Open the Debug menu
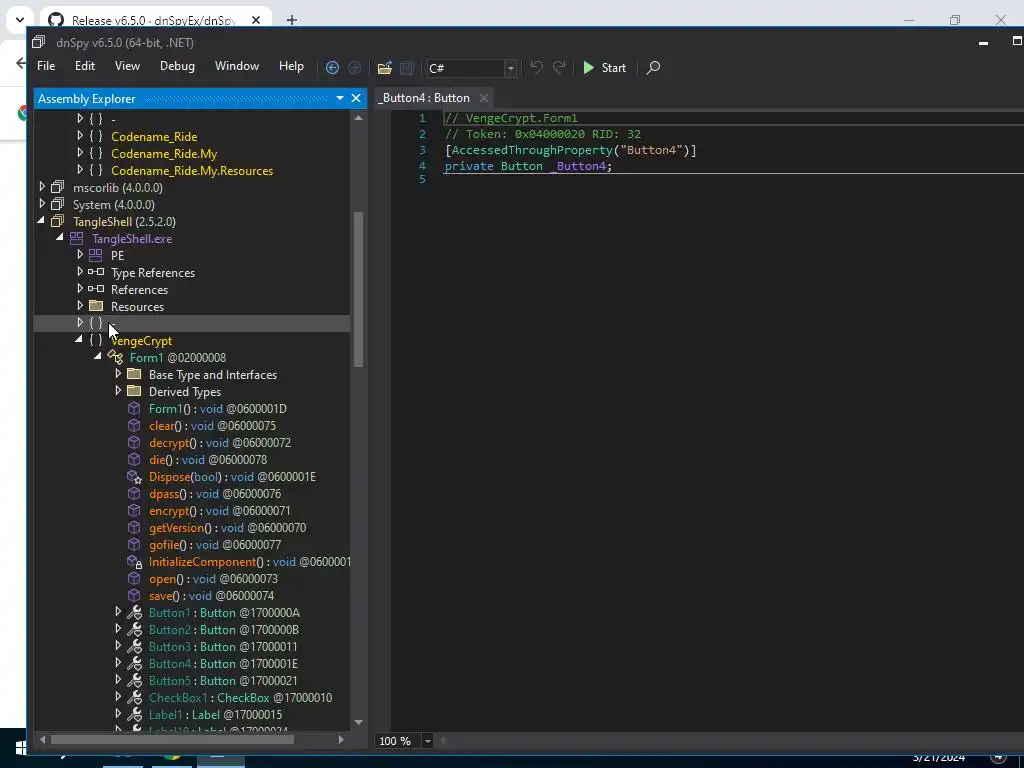This screenshot has height=768, width=1024. 177,66
